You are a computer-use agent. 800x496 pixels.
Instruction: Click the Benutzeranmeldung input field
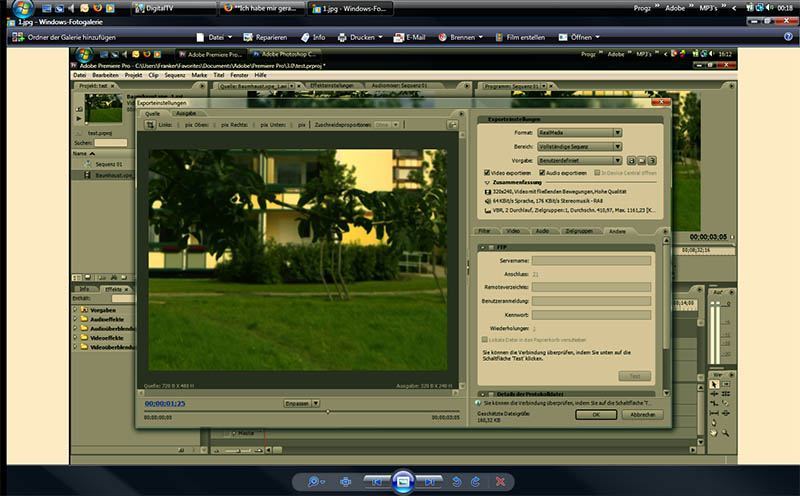coord(591,301)
